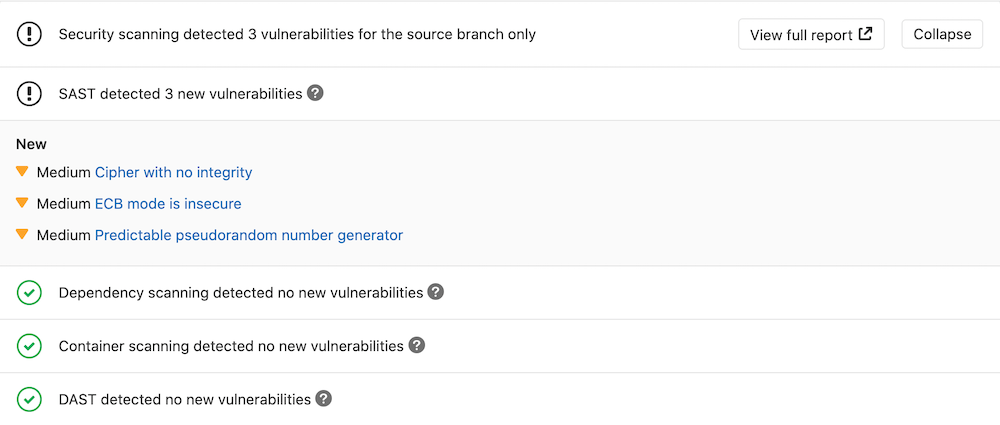
Task: Click the medium severity triangle for Cipher
Action: click(x=22, y=172)
